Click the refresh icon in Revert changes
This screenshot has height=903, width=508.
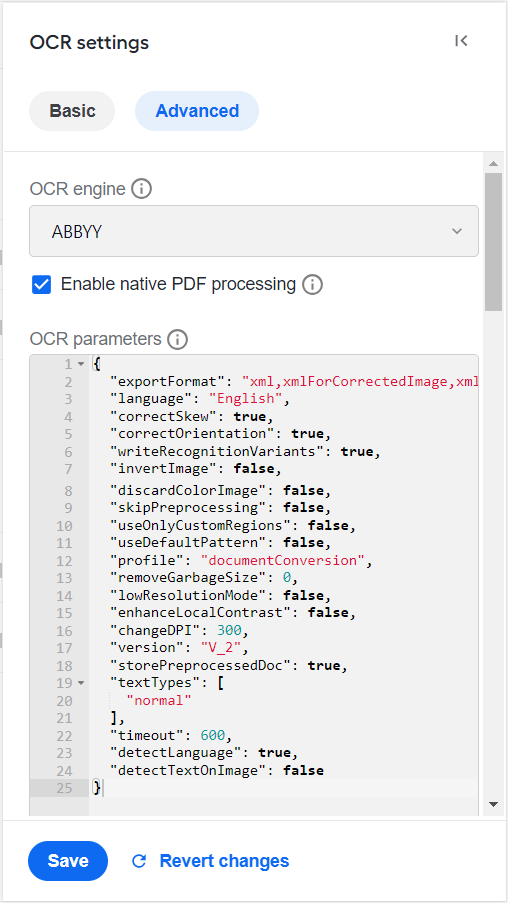tap(139, 861)
